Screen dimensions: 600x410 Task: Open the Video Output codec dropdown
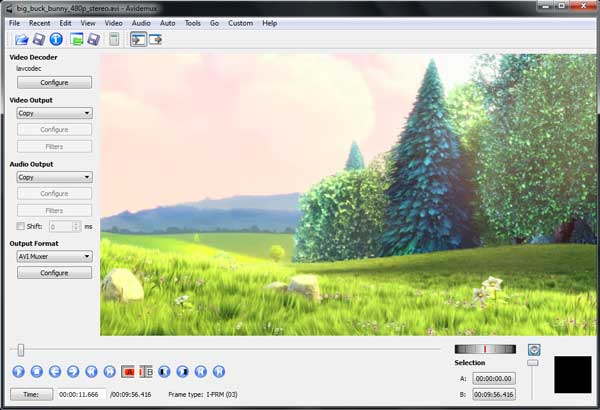[x=54, y=113]
